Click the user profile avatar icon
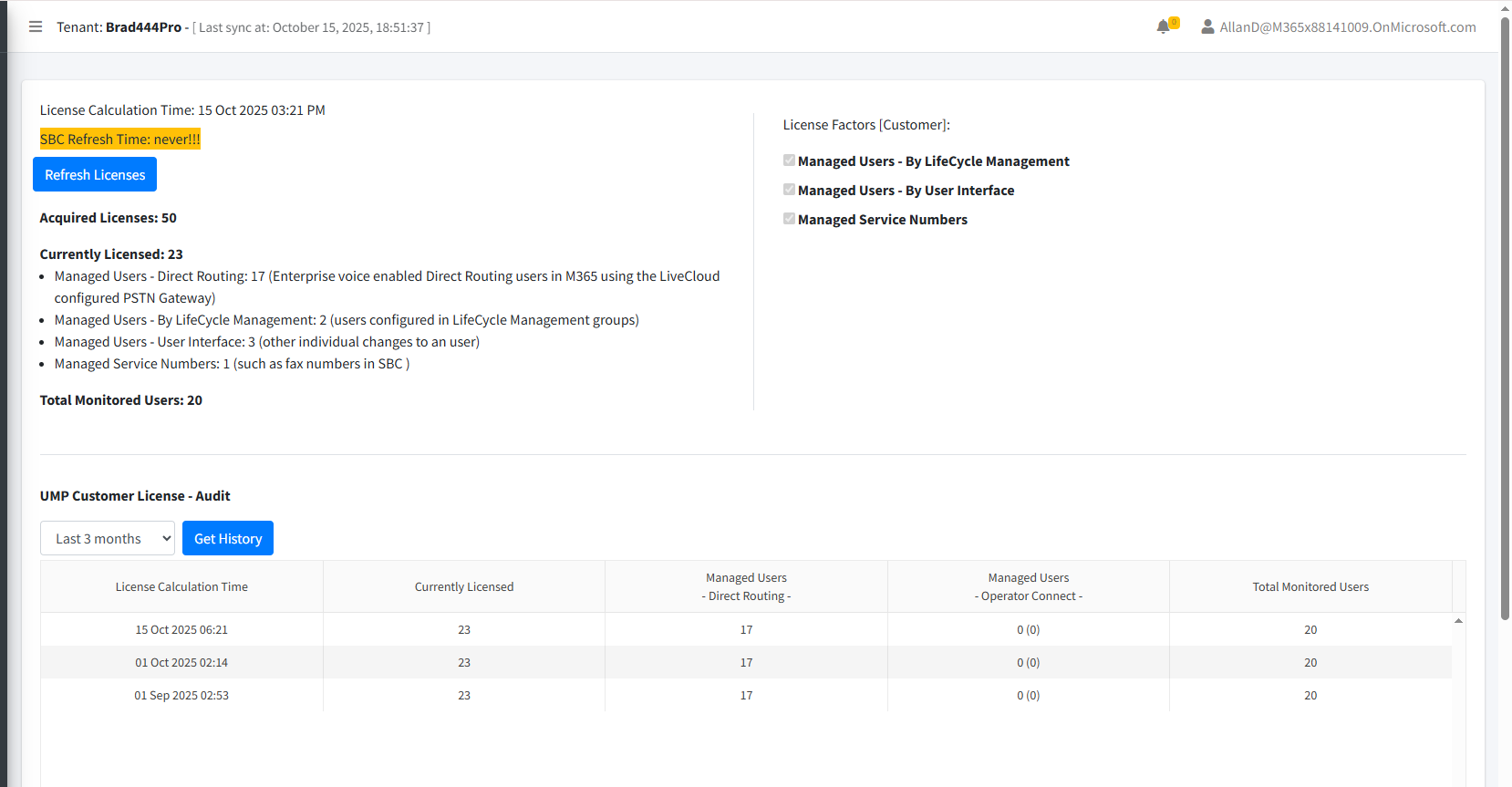 [1207, 27]
